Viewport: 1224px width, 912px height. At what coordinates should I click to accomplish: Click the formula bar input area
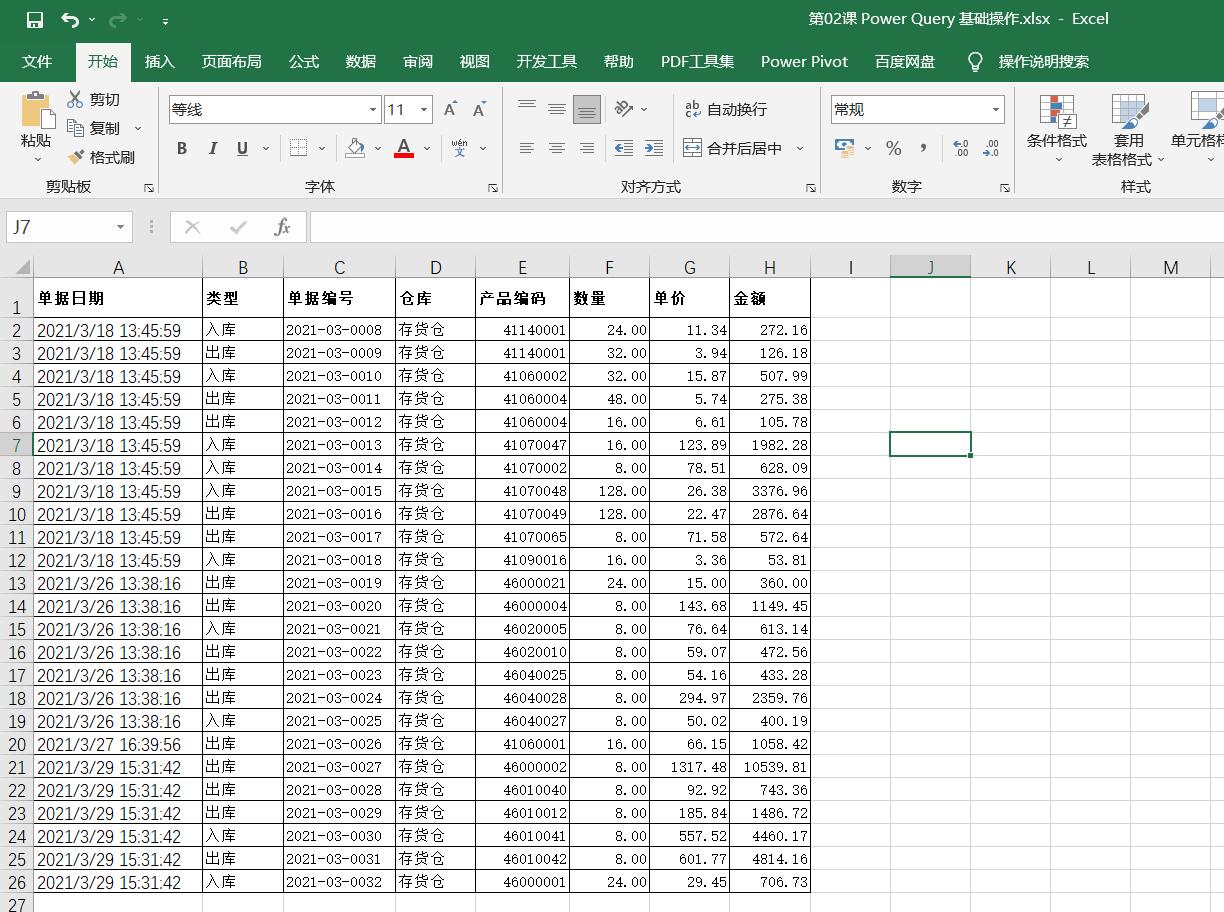[767, 227]
